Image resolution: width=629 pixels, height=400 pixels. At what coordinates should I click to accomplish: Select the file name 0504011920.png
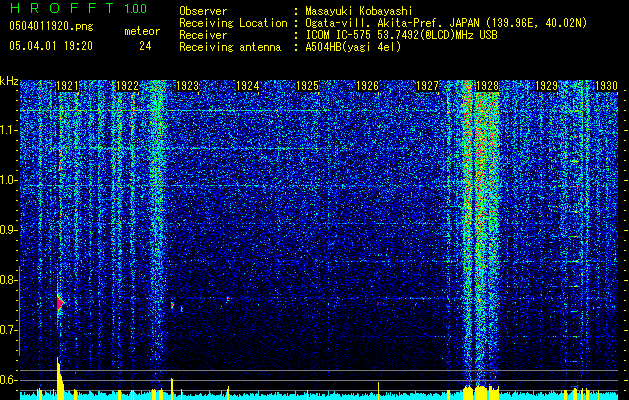pos(51,27)
